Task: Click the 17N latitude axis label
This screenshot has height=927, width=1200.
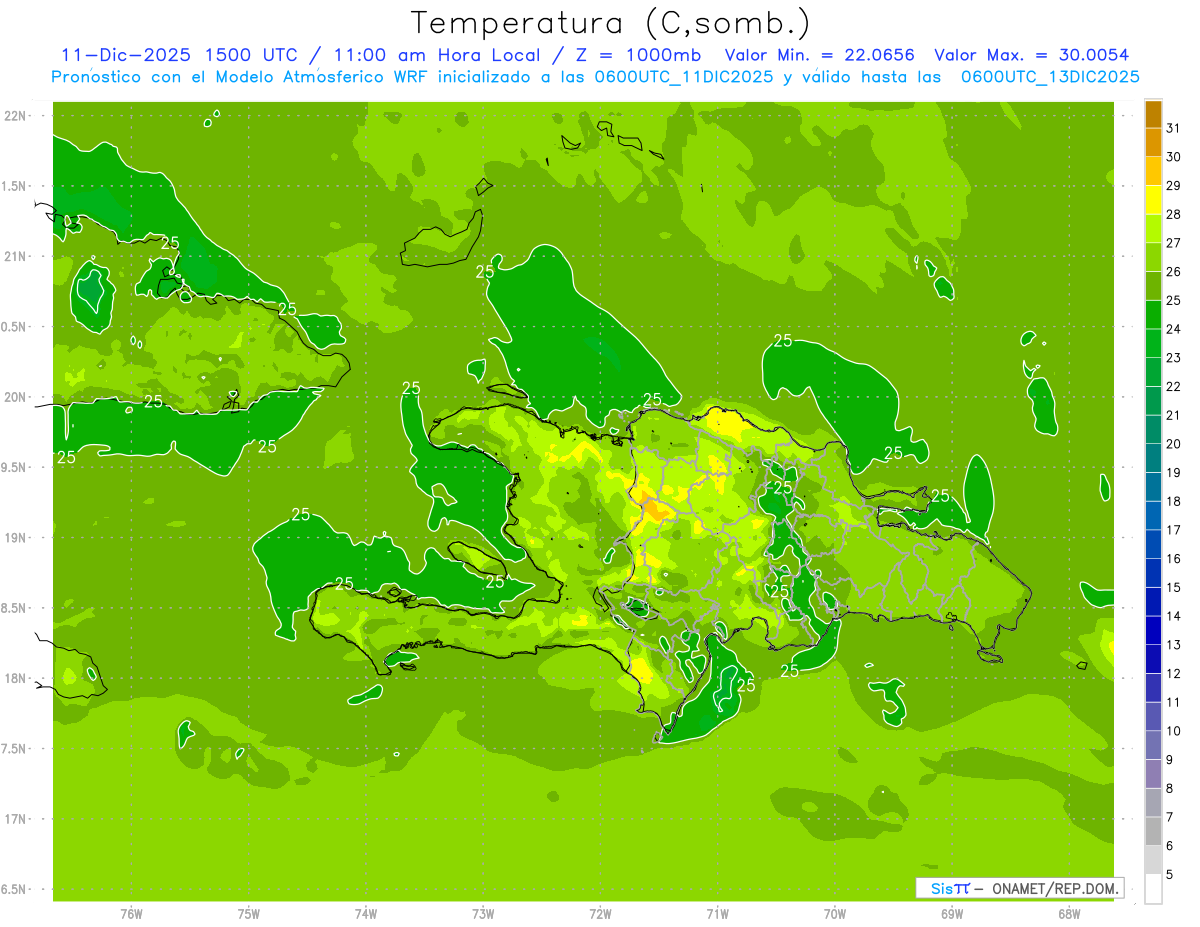Action: (15, 819)
